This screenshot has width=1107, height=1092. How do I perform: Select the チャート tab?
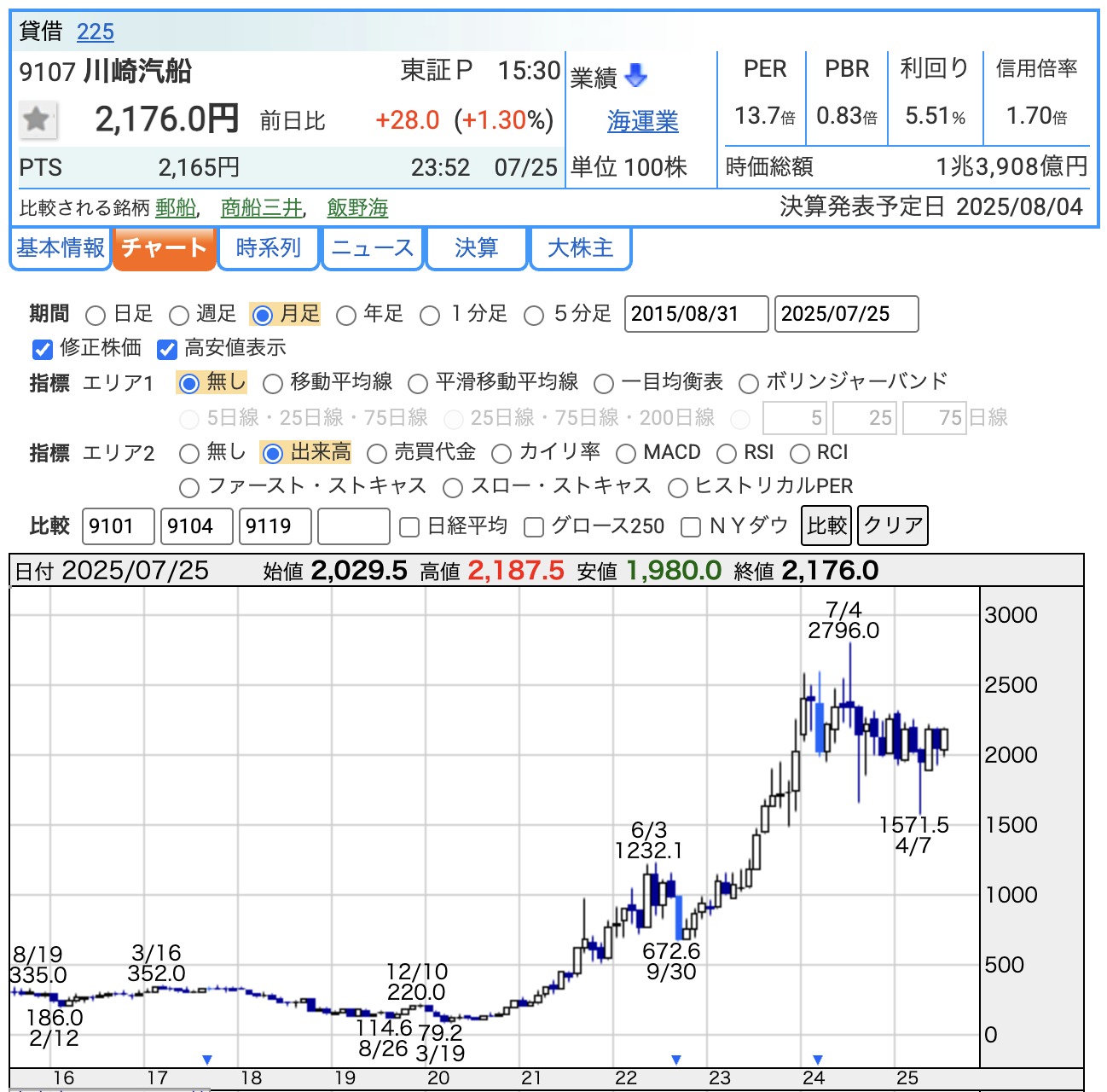point(164,248)
